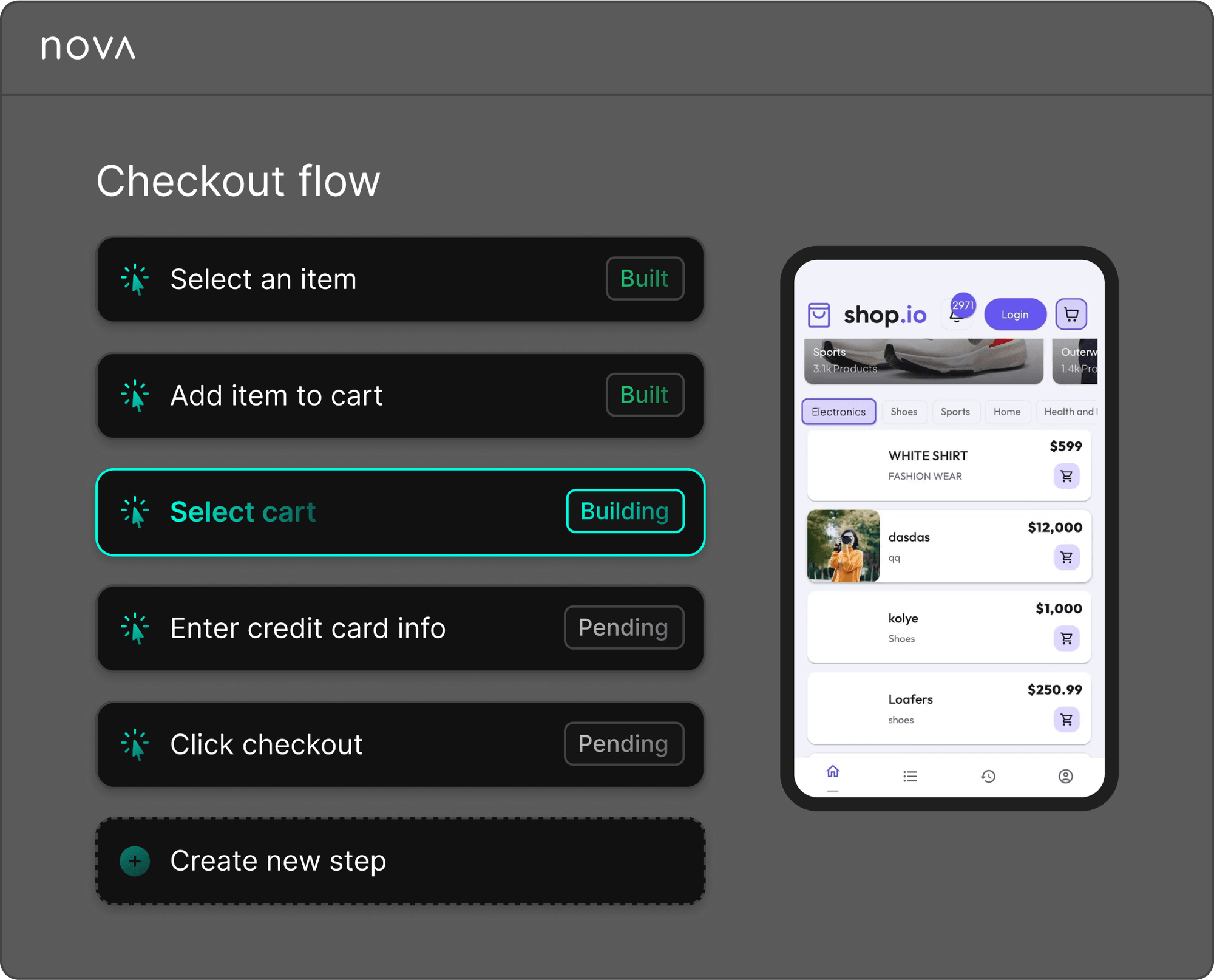
Task: Open the profile icon in bottom navigation
Action: [x=1066, y=776]
